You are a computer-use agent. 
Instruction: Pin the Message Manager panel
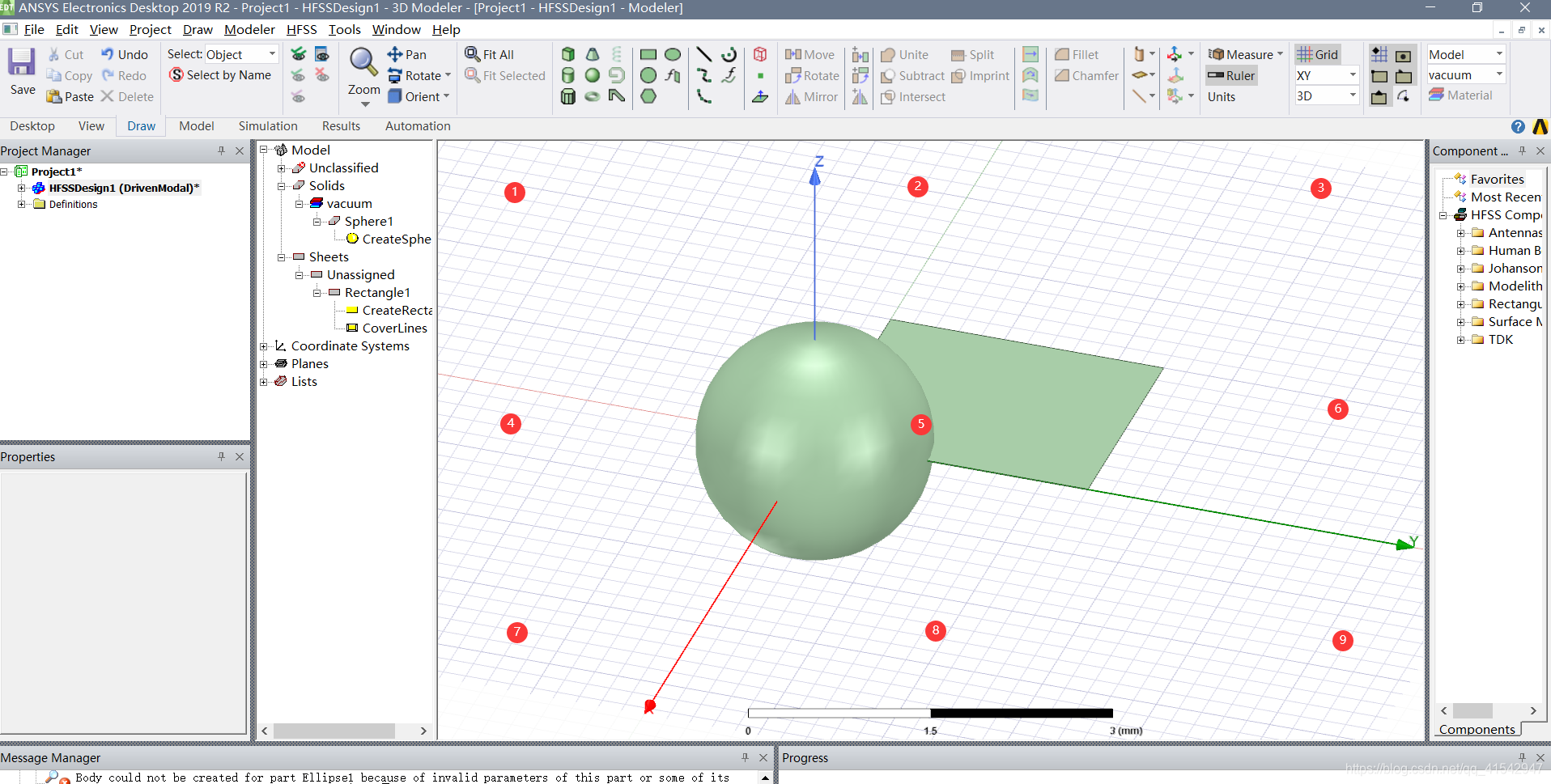745,757
